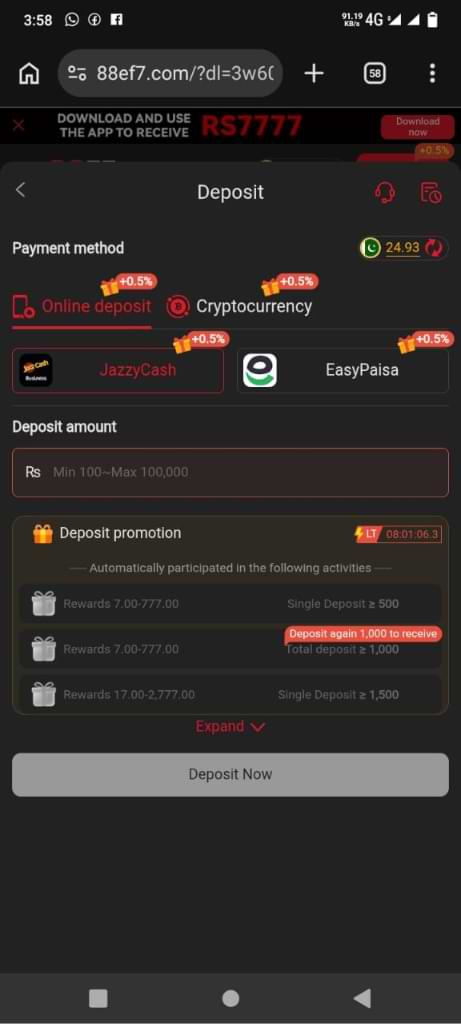Tap the Android back navigation triangle
The image size is (461, 1024).
click(362, 998)
